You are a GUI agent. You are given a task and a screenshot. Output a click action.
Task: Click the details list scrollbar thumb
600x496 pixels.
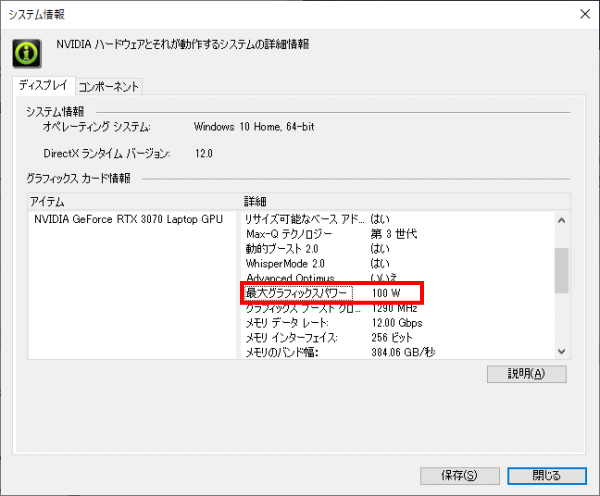pyautogui.click(x=561, y=271)
